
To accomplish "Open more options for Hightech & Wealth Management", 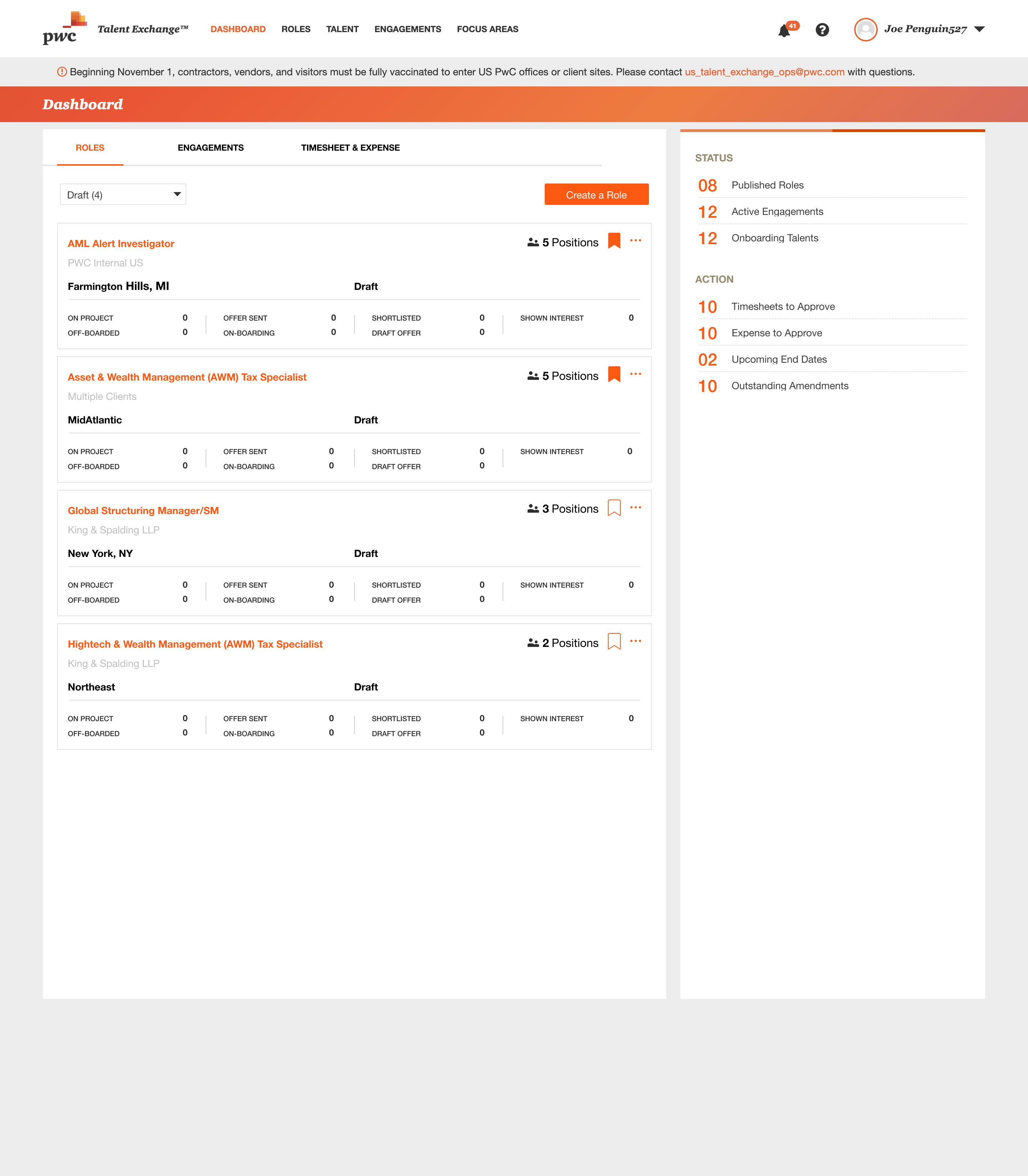I will (636, 641).
